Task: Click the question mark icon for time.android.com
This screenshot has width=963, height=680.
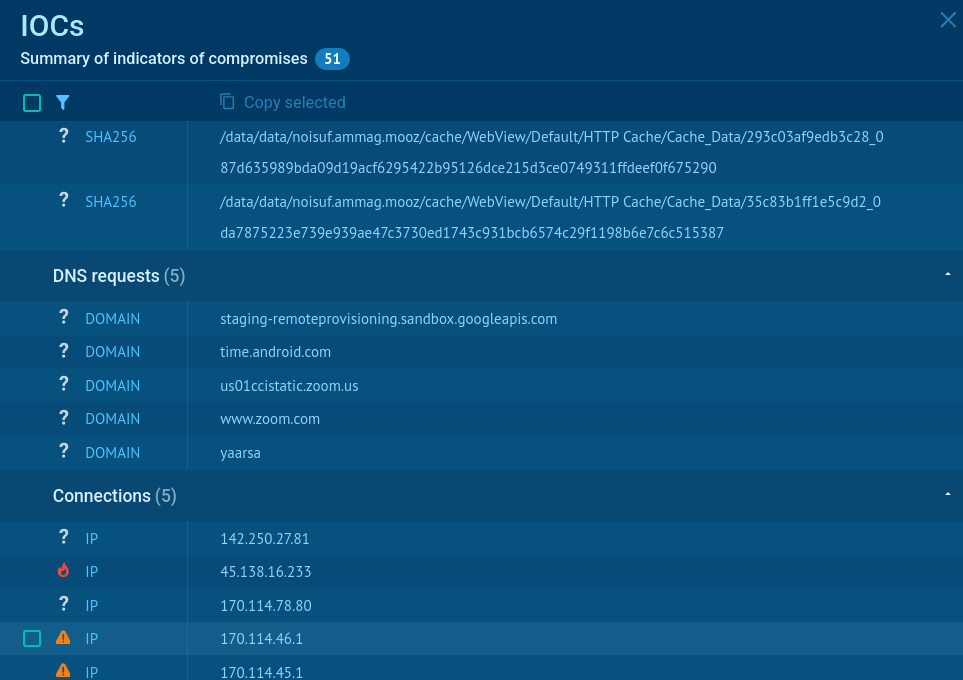Action: 63,351
